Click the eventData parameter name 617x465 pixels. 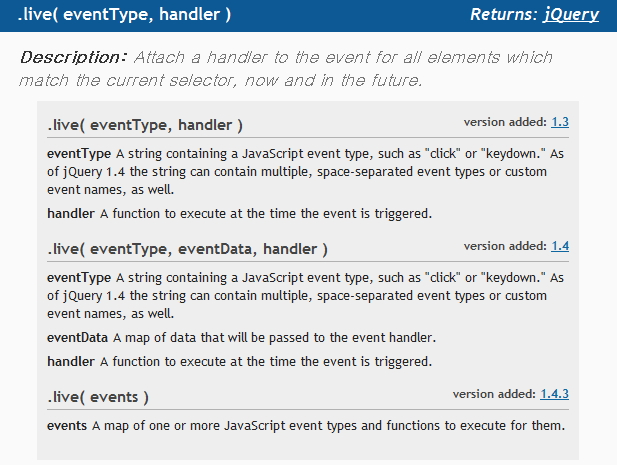(x=78, y=338)
